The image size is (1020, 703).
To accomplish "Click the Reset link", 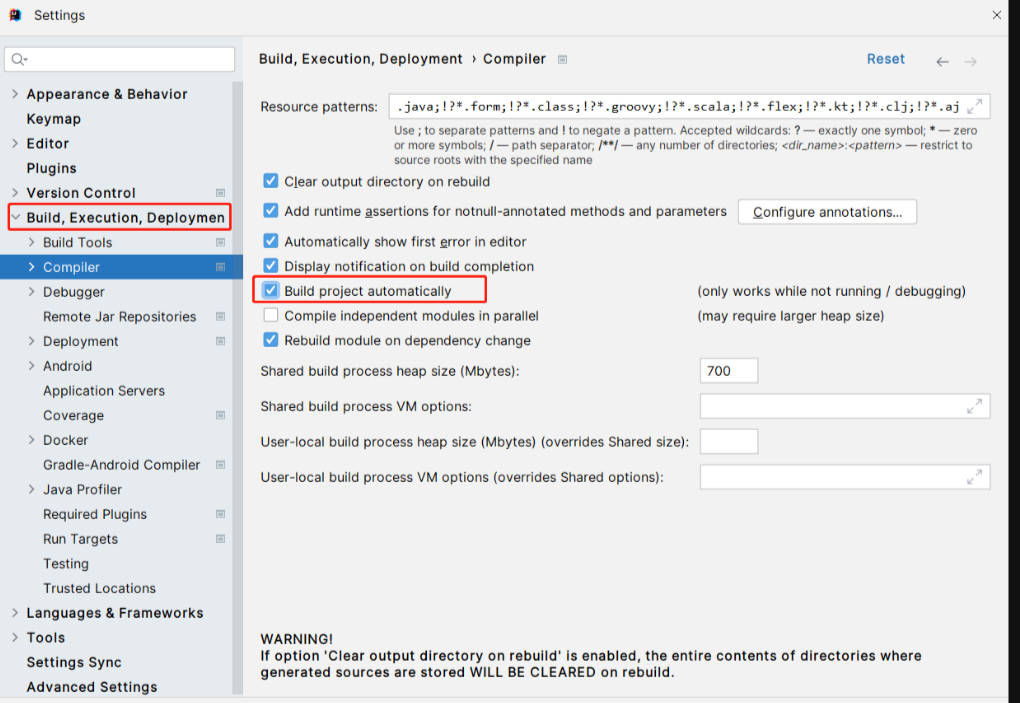I will (885, 59).
